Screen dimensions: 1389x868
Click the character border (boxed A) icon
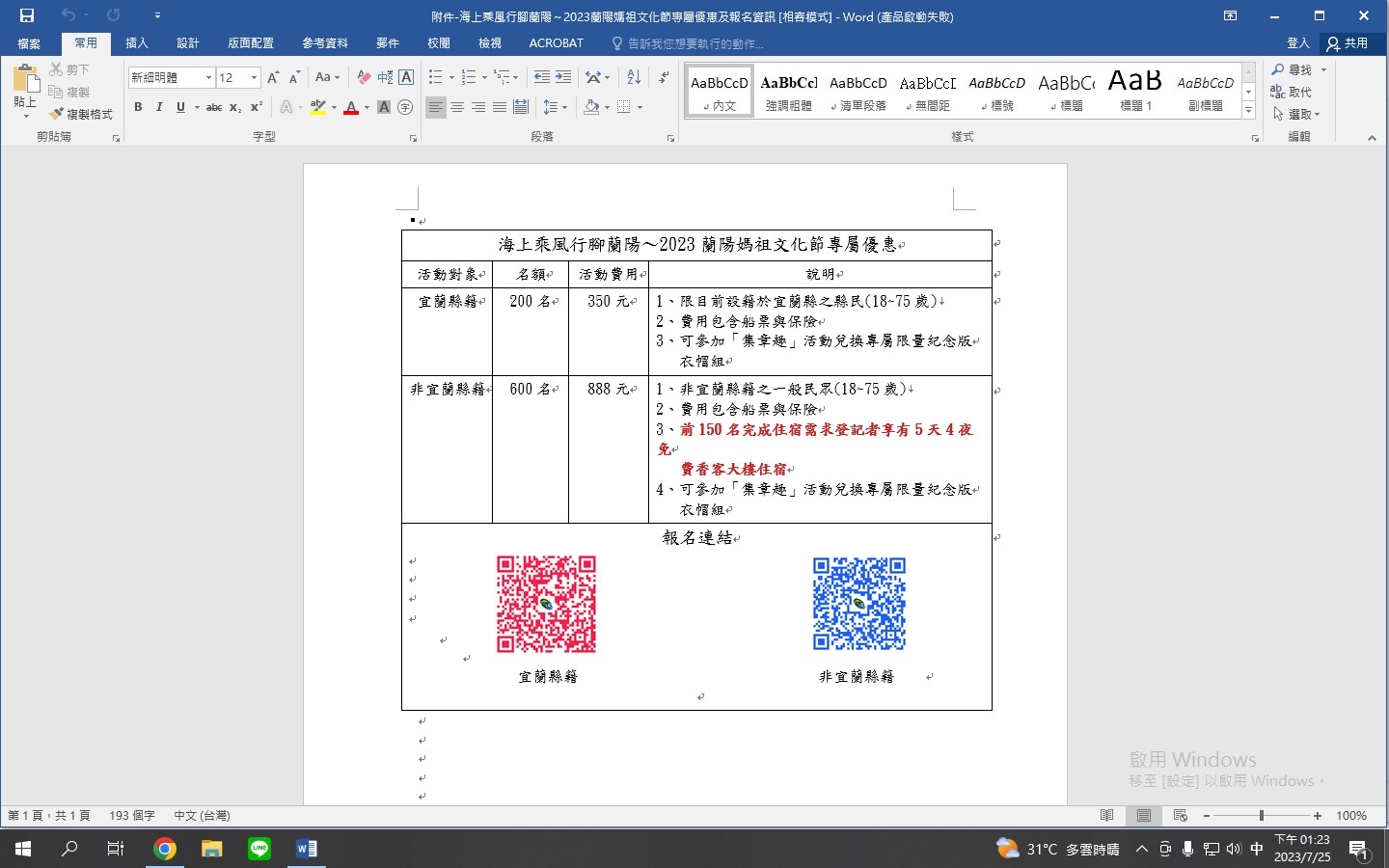click(406, 77)
